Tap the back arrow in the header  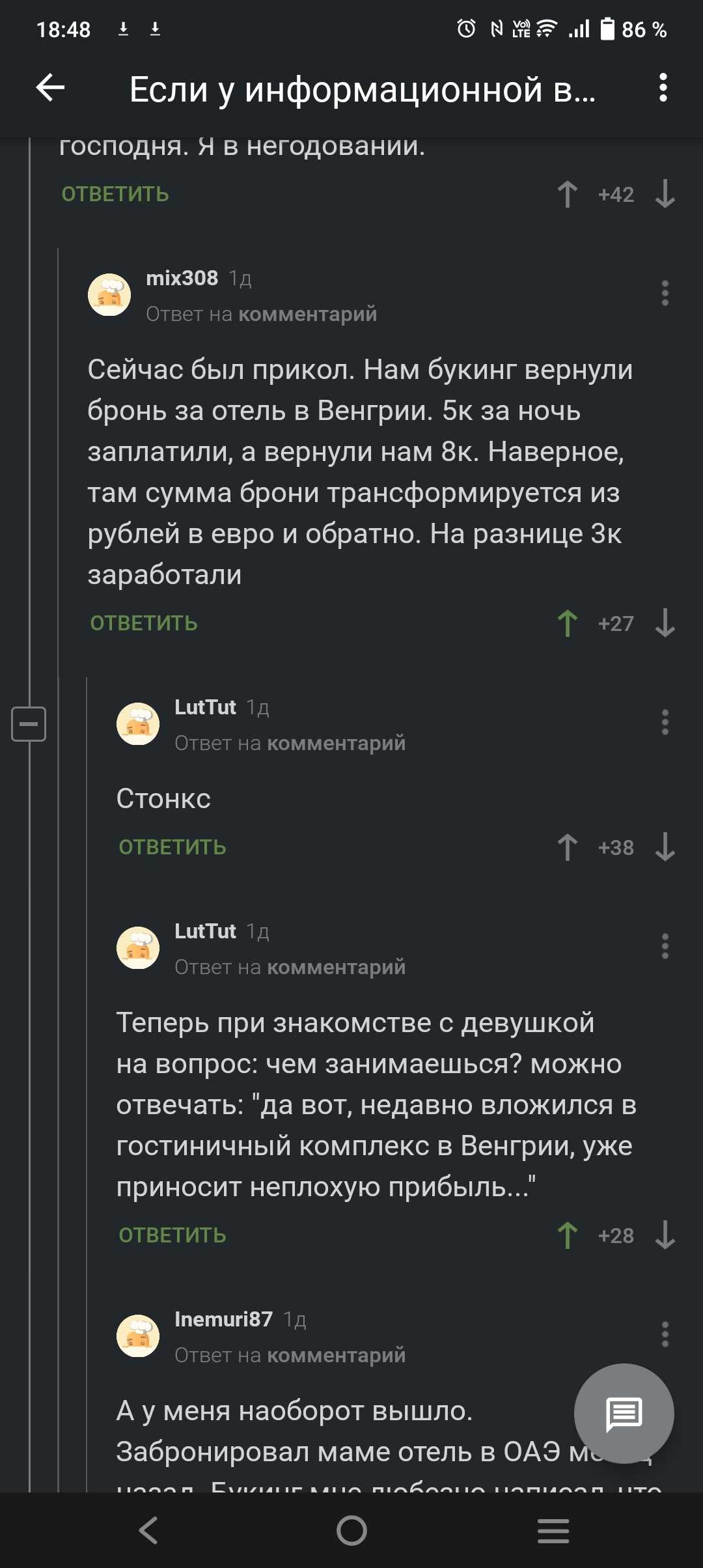pos(50,88)
